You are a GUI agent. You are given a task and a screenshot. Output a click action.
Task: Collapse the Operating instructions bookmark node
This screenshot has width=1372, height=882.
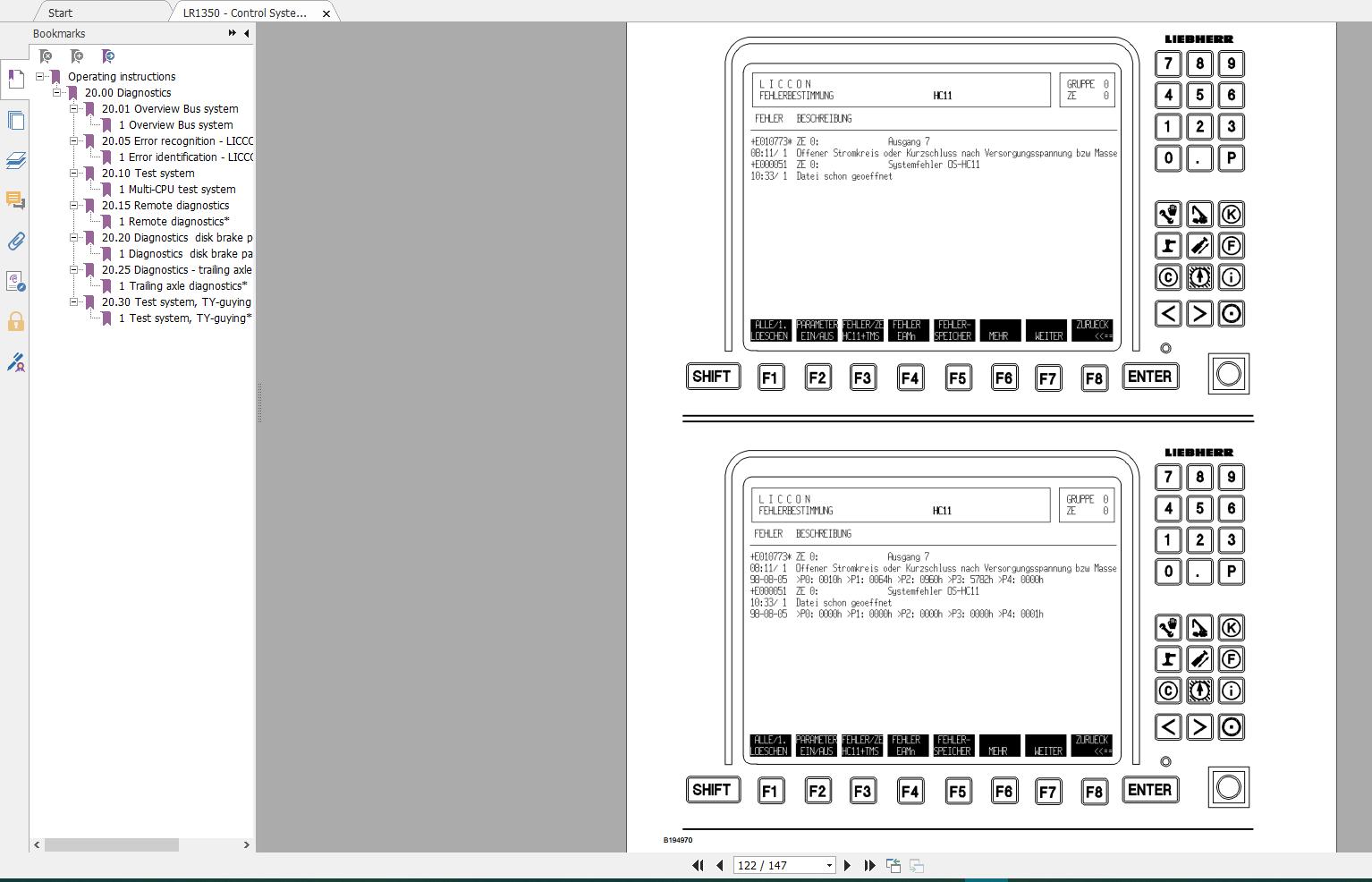point(41,76)
